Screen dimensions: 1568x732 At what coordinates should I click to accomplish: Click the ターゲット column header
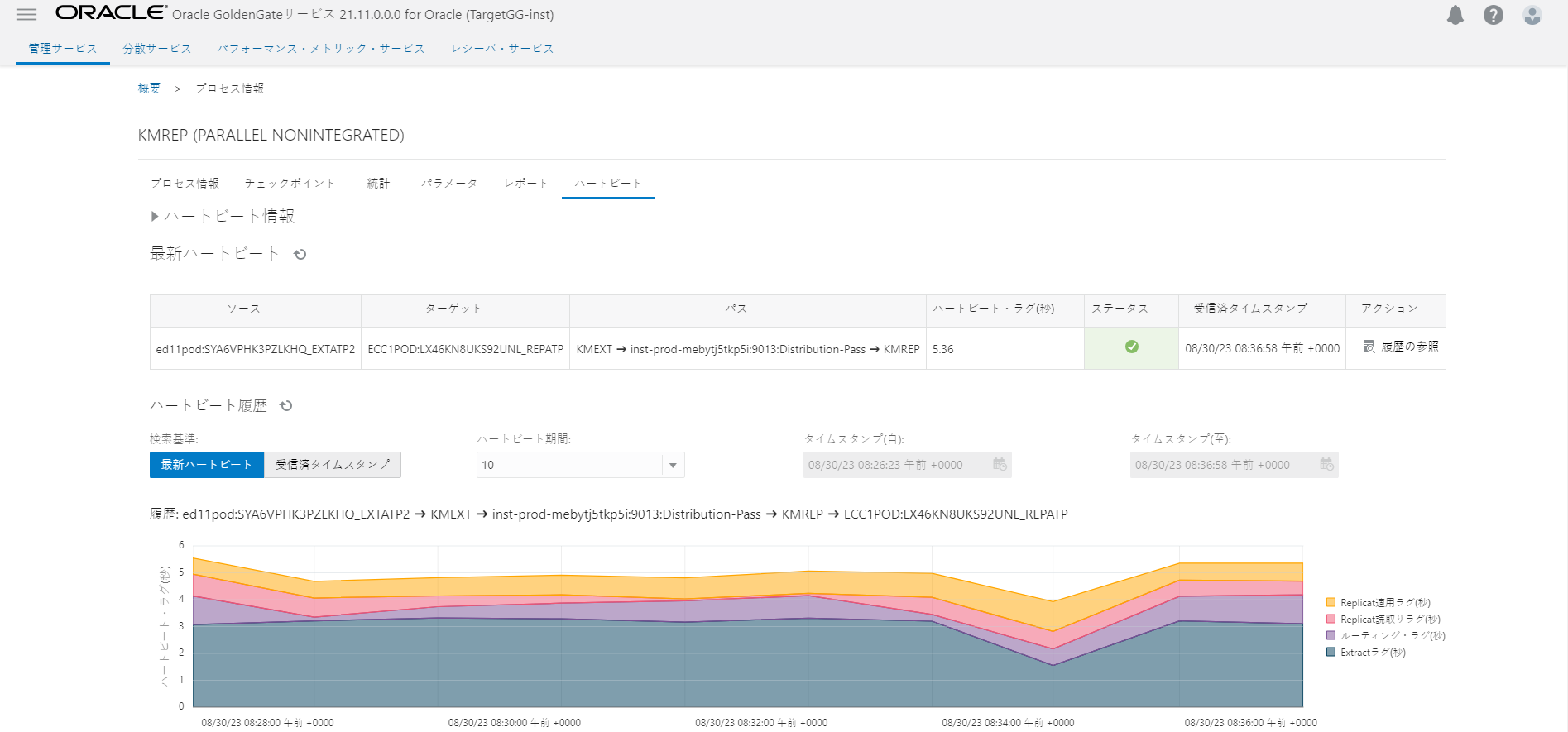pos(465,311)
